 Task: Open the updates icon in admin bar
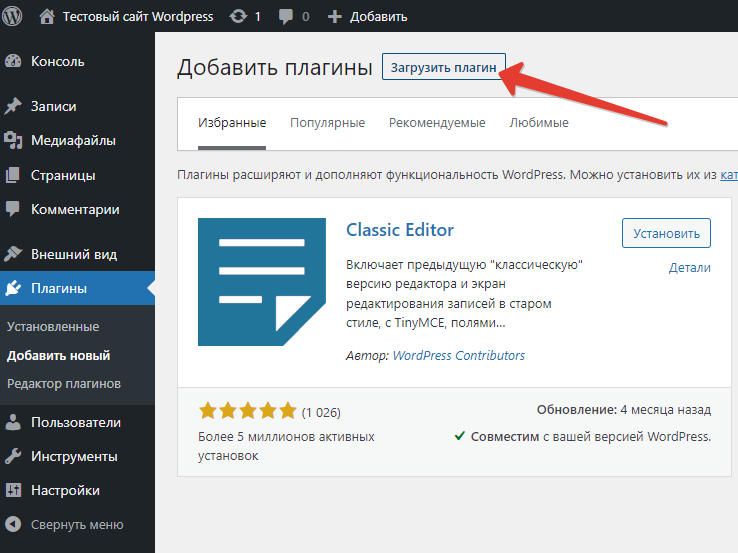pyautogui.click(x=238, y=16)
